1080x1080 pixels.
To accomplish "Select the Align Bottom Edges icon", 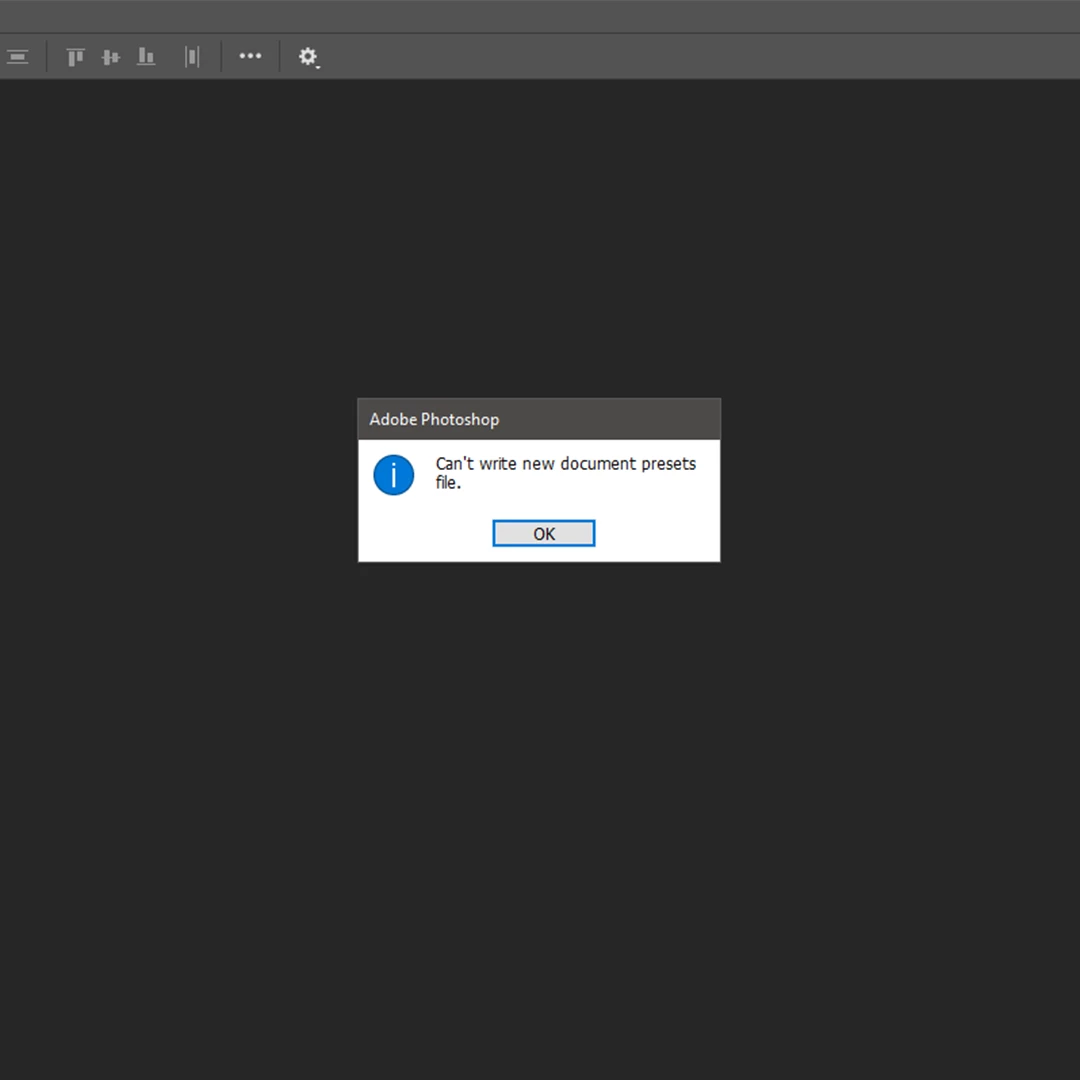I will 146,56.
